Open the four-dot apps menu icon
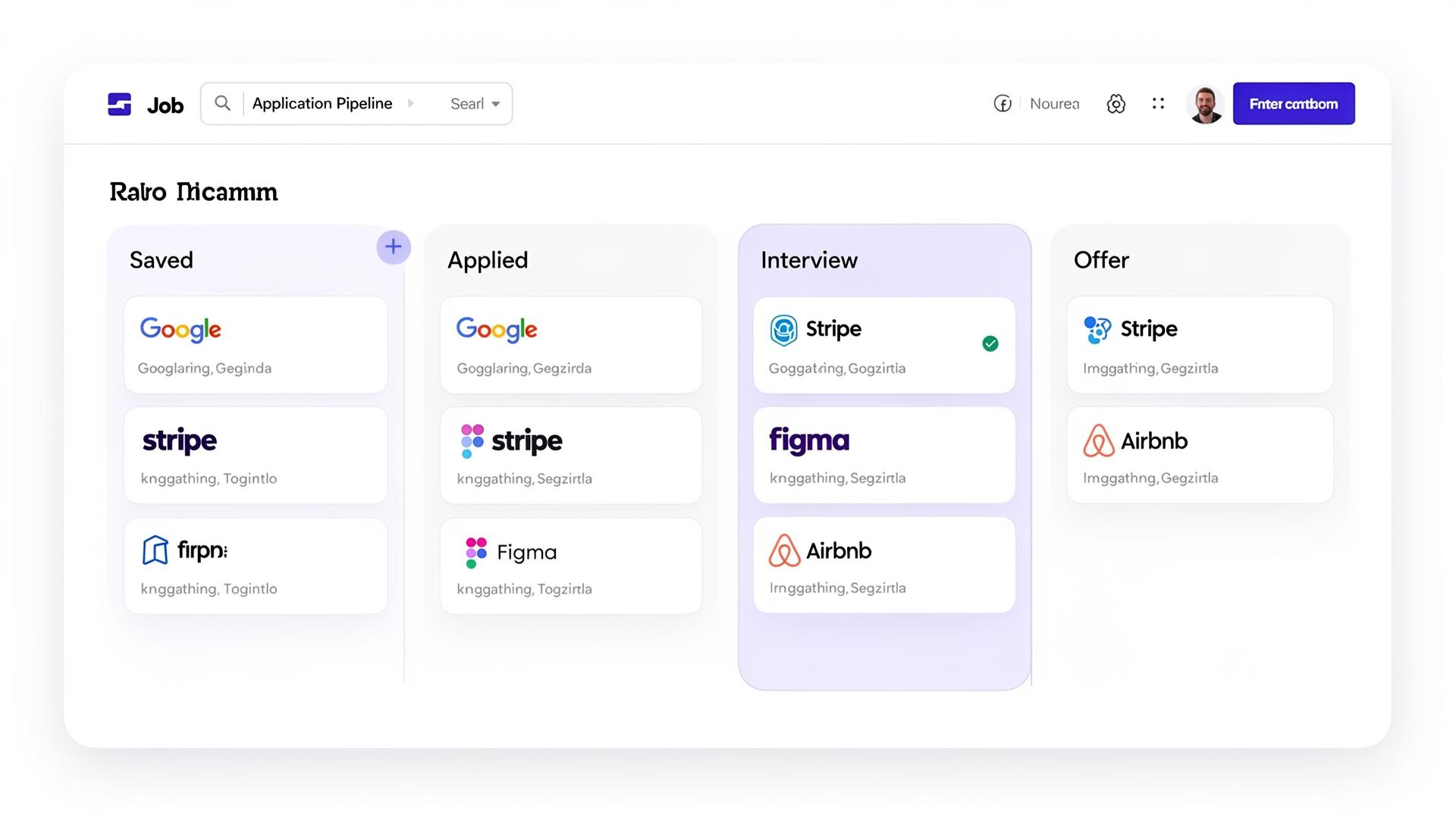This screenshot has width=1456, height=819. pyautogui.click(x=1158, y=103)
